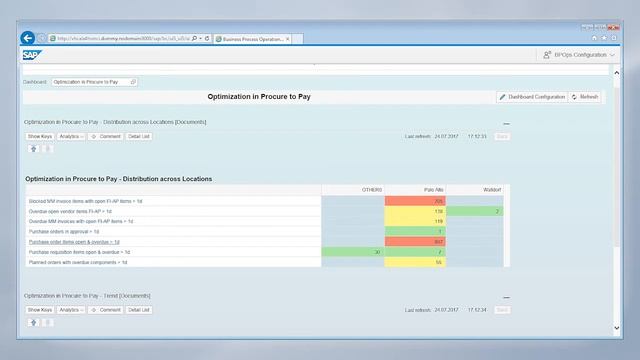Click page scrollbar down arrow
The width and height of the screenshot is (640, 360).
616,328
